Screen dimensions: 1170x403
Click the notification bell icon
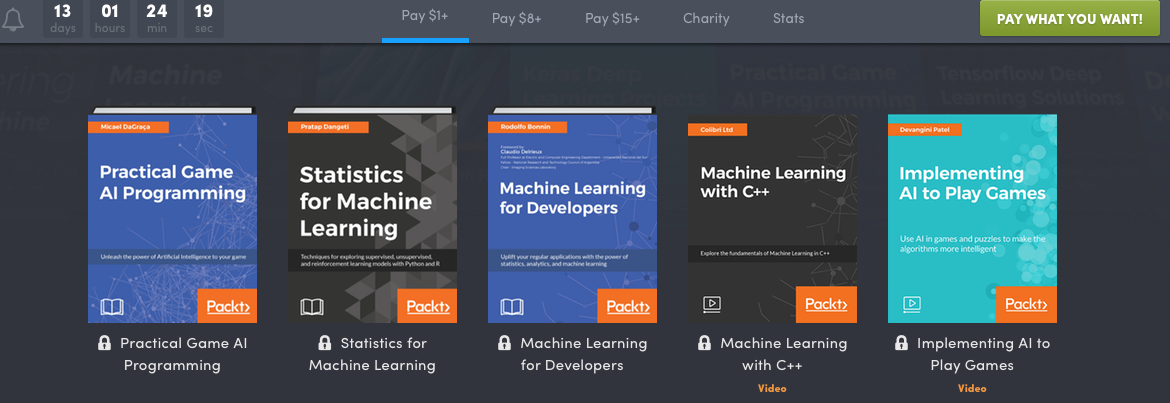pos(13,19)
